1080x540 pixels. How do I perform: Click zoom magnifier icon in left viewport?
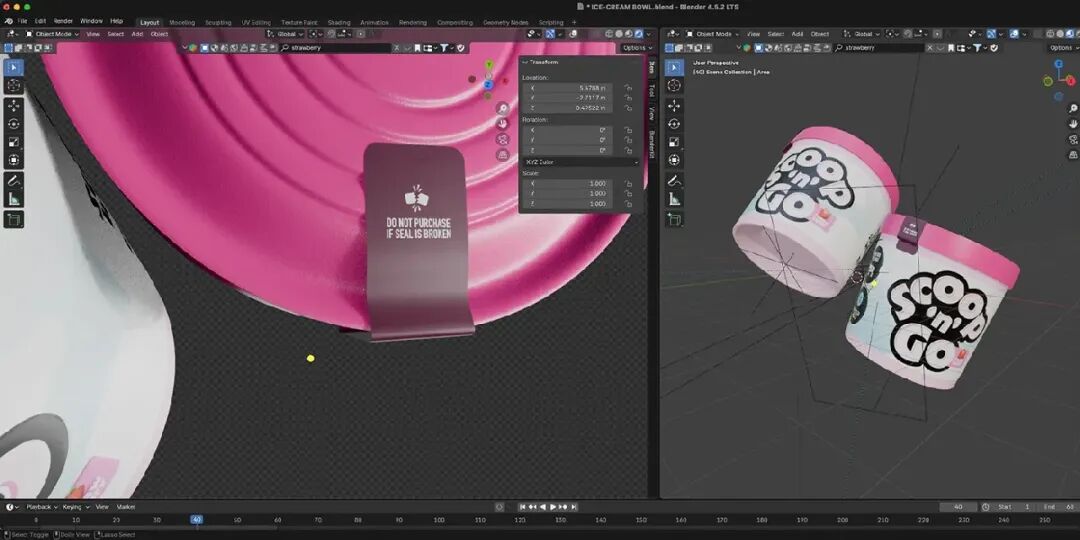(502, 108)
